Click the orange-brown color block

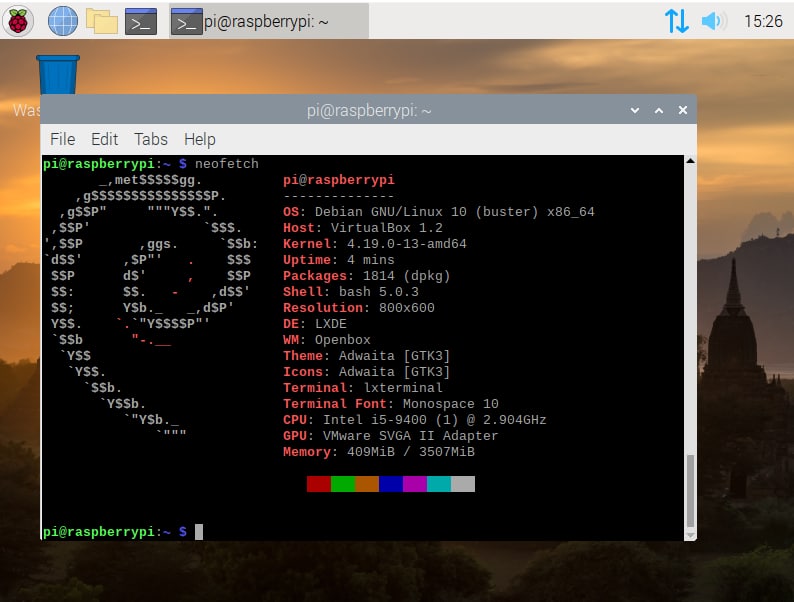pyautogui.click(x=367, y=484)
